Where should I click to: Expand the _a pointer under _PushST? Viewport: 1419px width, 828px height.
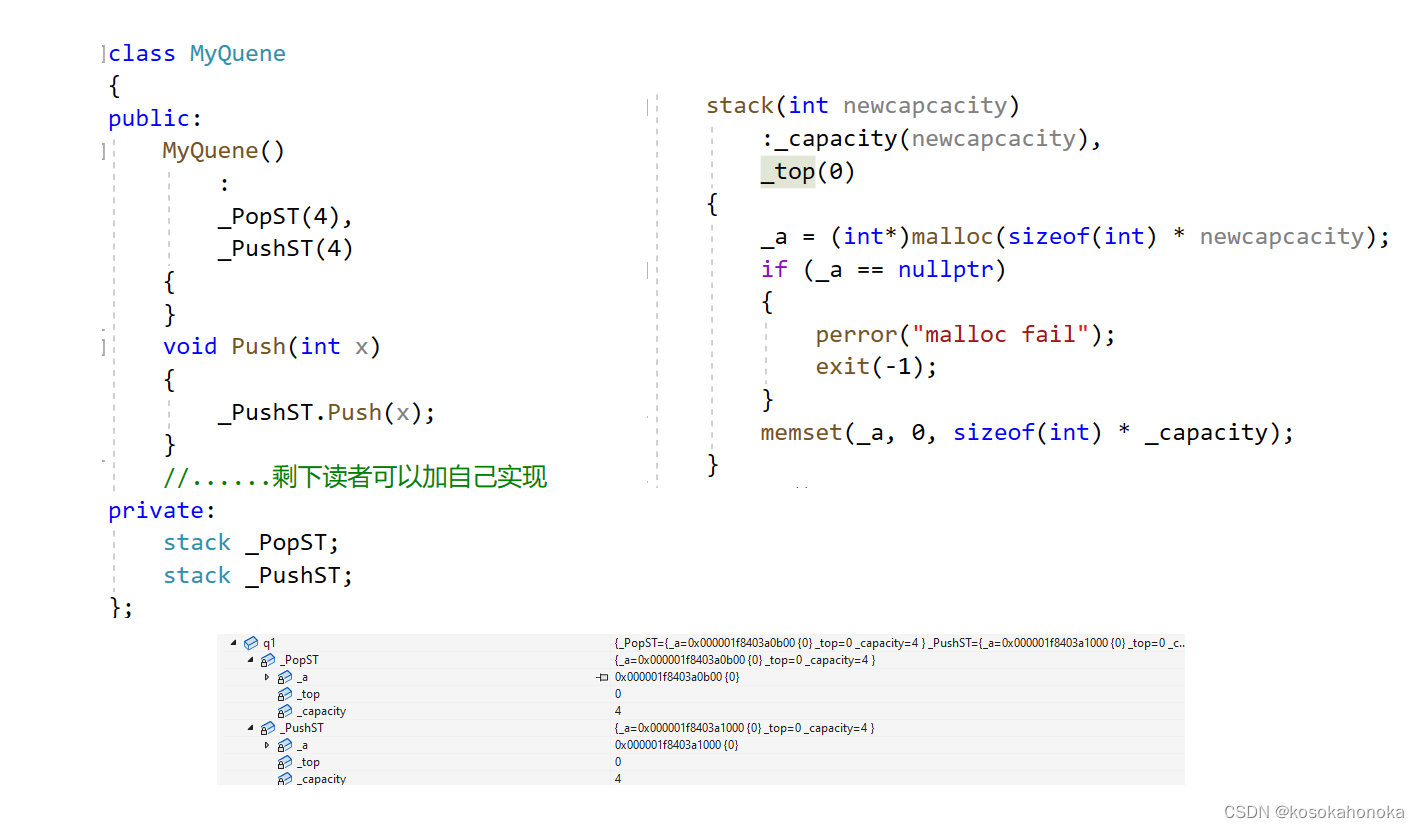click(267, 745)
